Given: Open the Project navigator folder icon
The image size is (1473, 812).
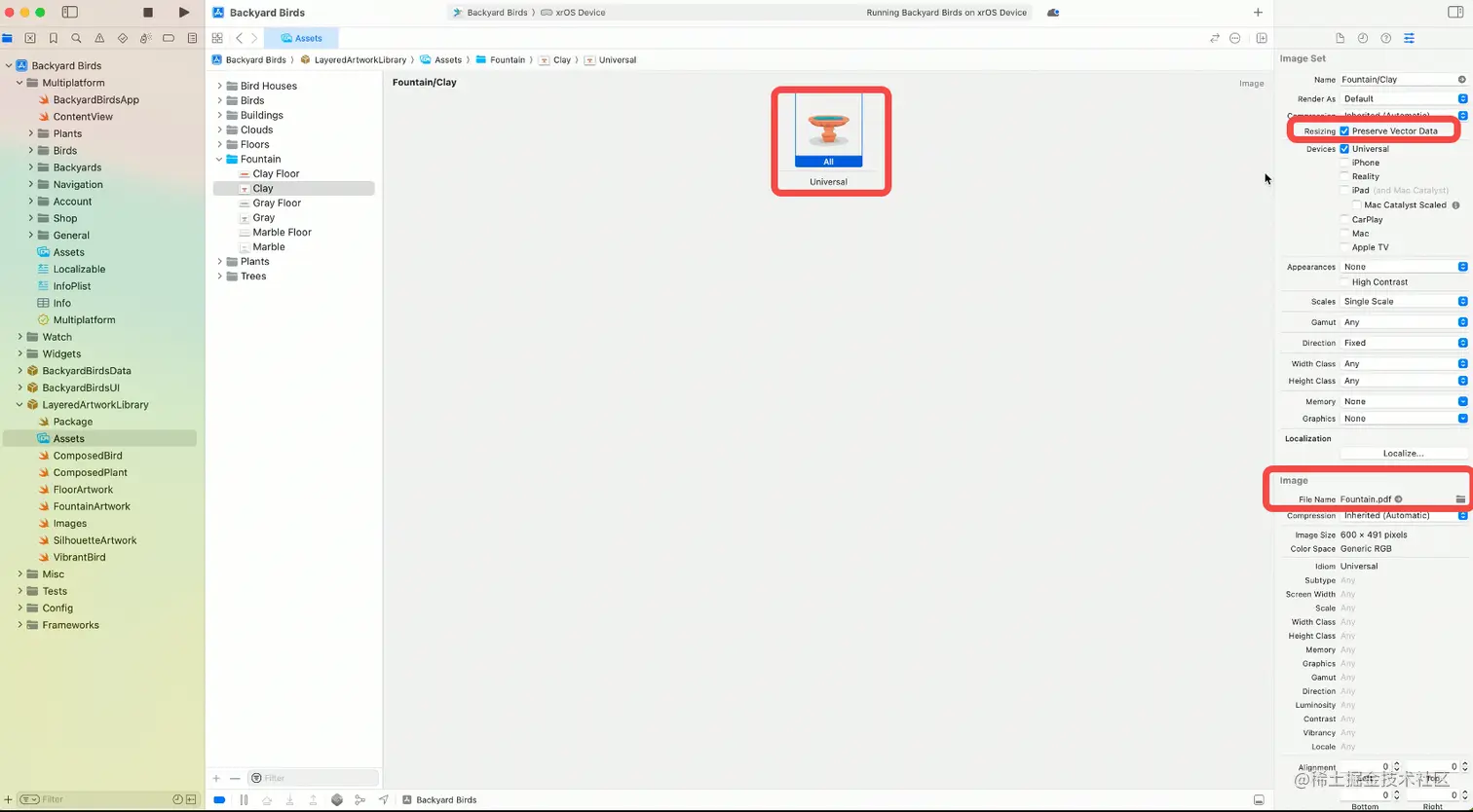Looking at the screenshot, I should tap(8, 38).
